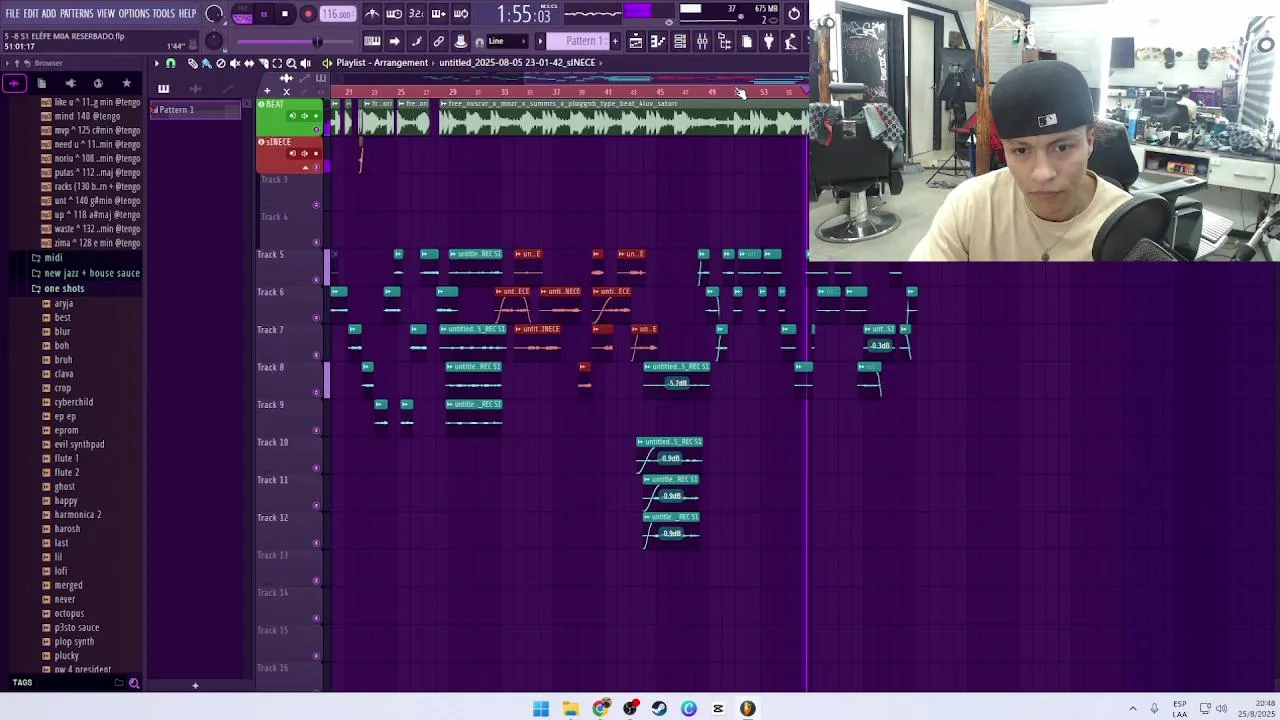Screen dimensions: 1280x720
Task: Open the Windows Start menu
Action: [541, 708]
